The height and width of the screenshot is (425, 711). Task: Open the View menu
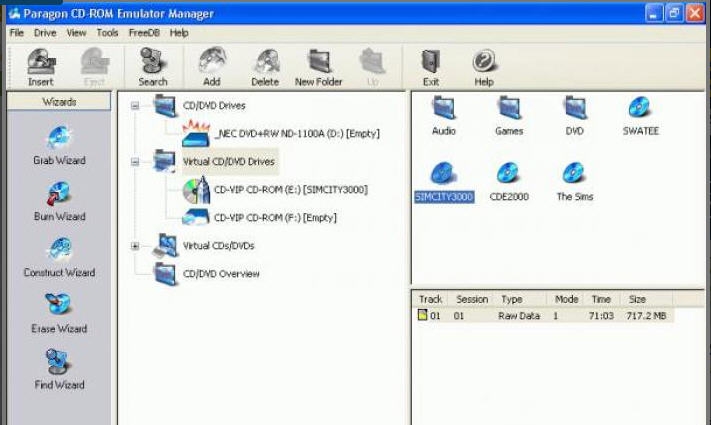[x=76, y=33]
